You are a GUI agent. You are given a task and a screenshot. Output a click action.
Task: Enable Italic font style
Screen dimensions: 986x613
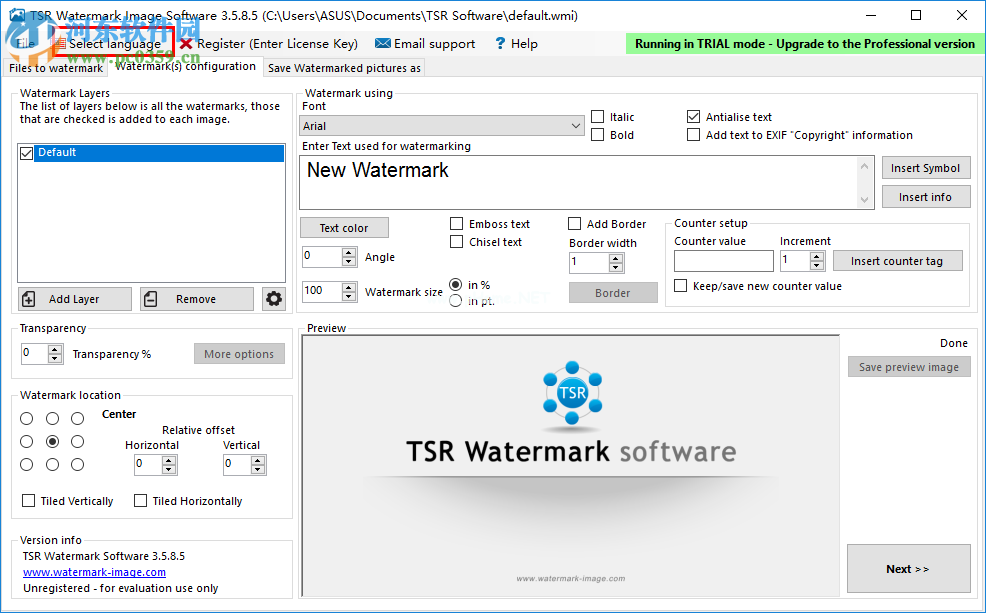(596, 115)
